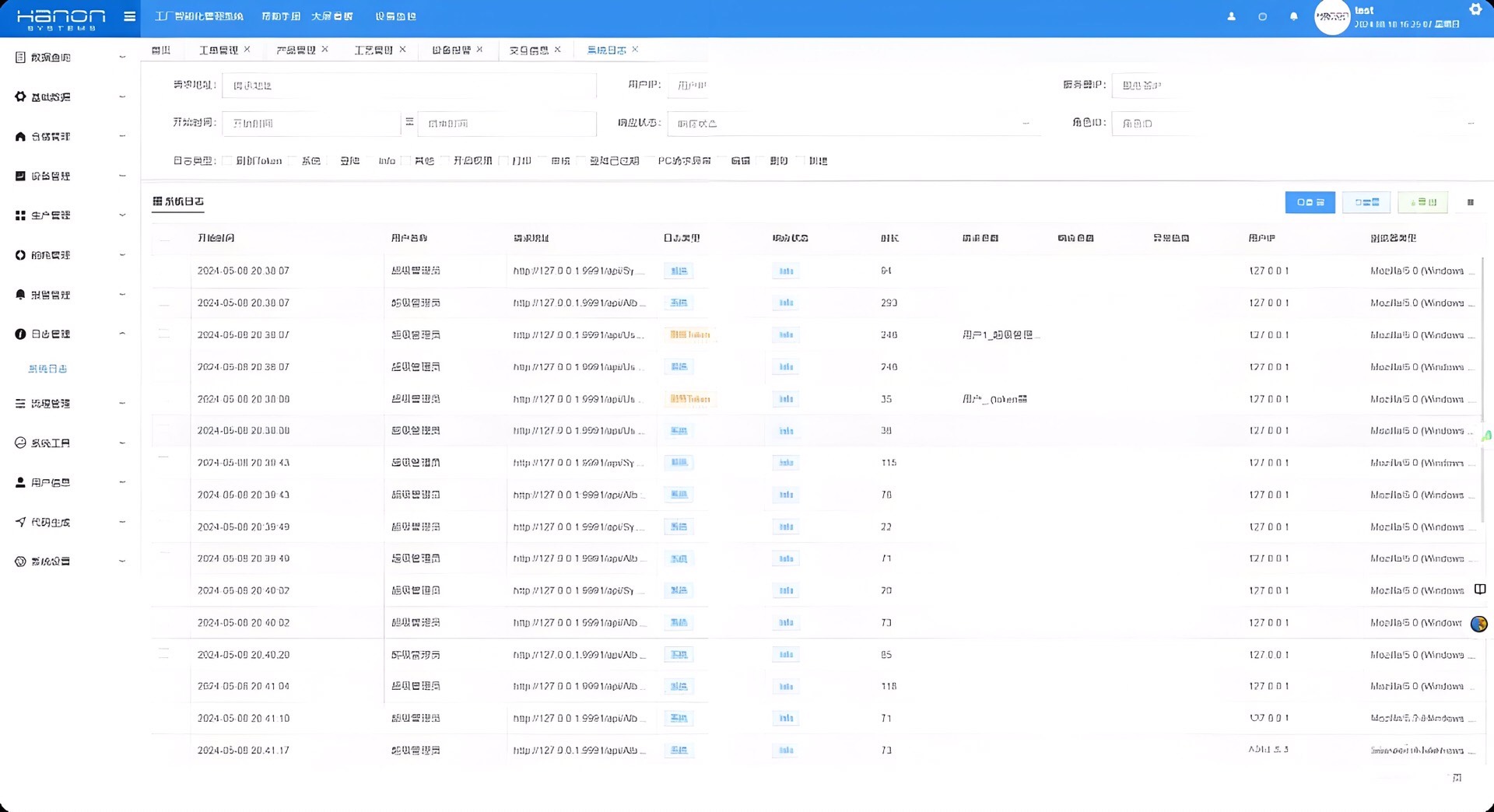Tick the Info log type checkbox
The height and width of the screenshot is (812, 1494).
(371, 161)
